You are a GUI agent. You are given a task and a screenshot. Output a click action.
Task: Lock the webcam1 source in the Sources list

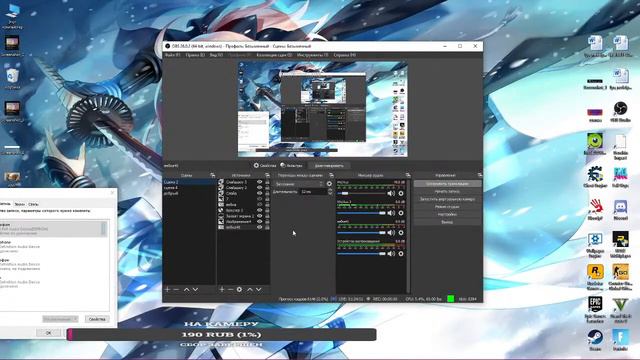(267, 227)
